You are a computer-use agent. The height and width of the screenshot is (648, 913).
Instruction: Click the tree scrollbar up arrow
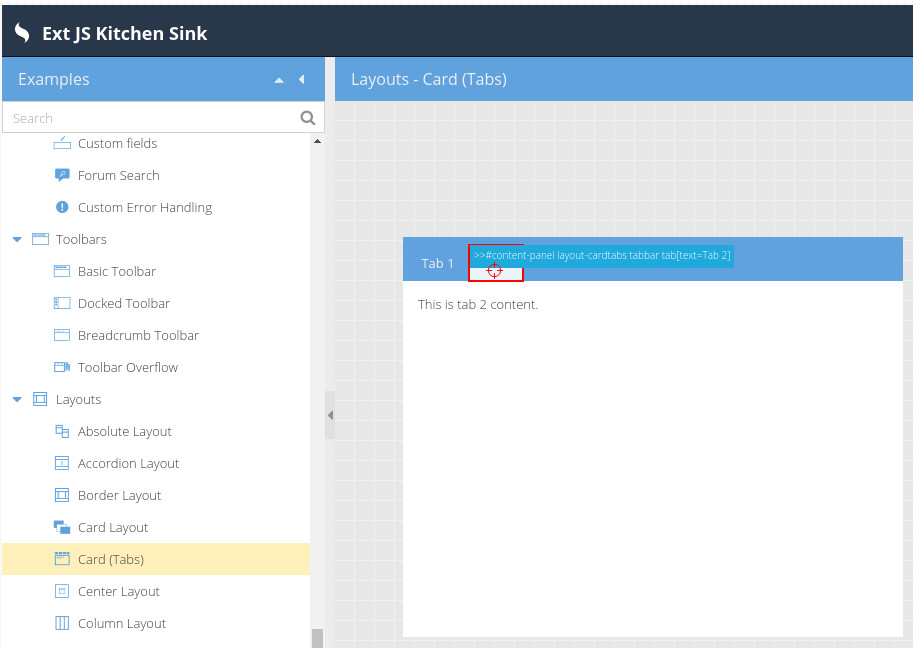click(318, 142)
